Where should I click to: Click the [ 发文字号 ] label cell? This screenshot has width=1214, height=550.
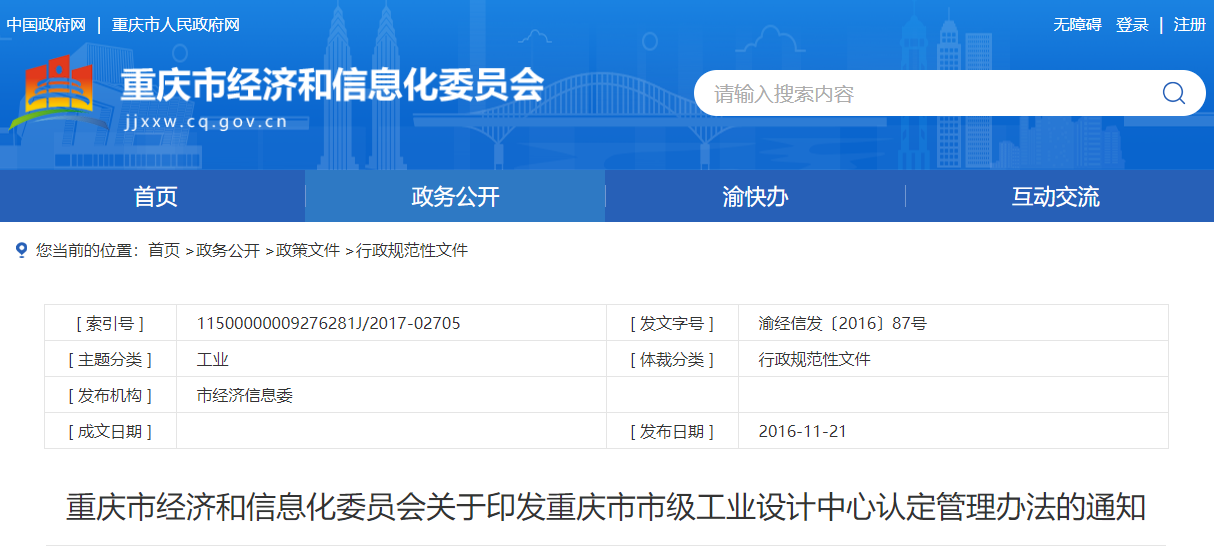(x=672, y=323)
